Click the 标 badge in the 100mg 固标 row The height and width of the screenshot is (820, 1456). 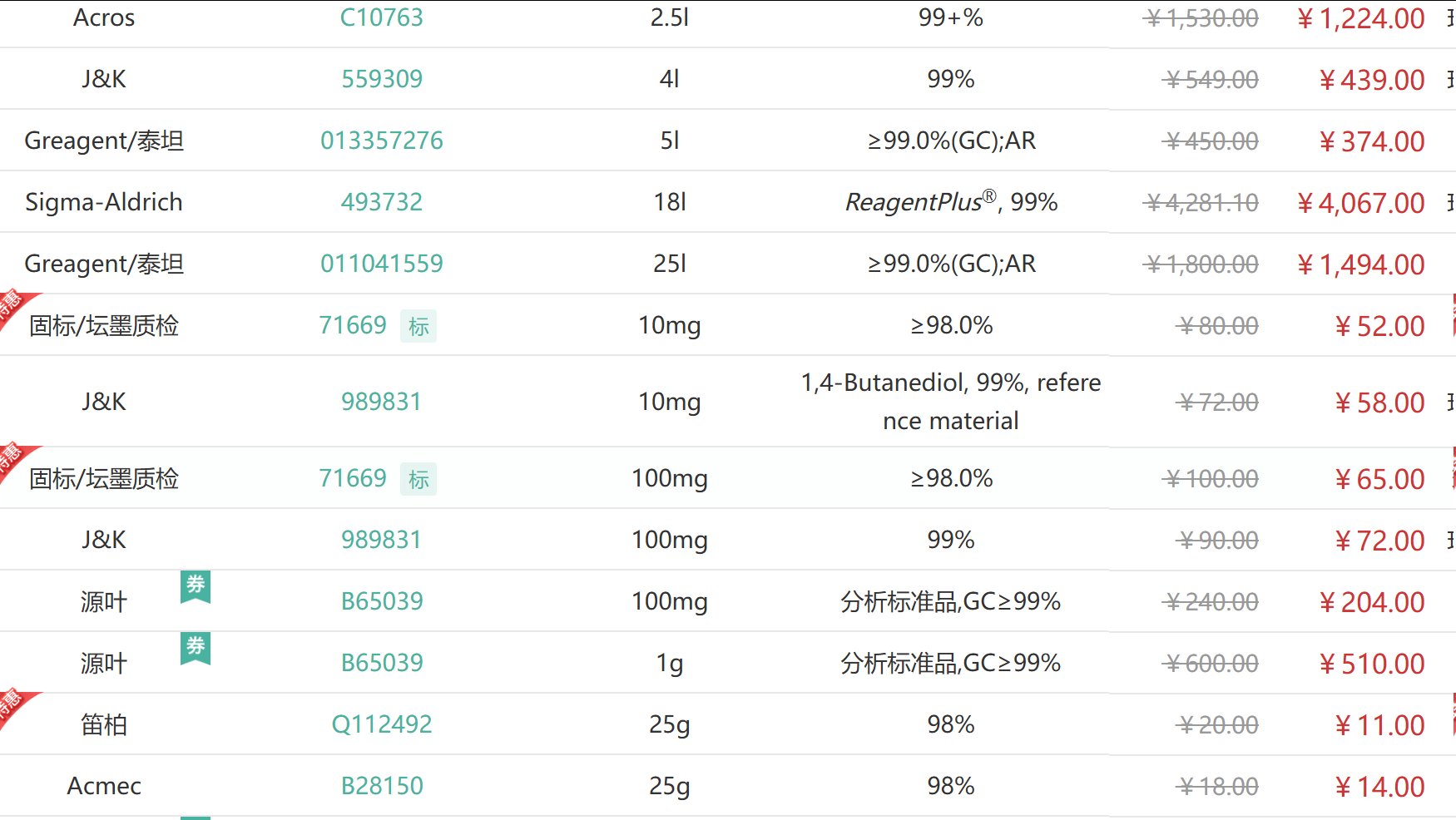(418, 479)
